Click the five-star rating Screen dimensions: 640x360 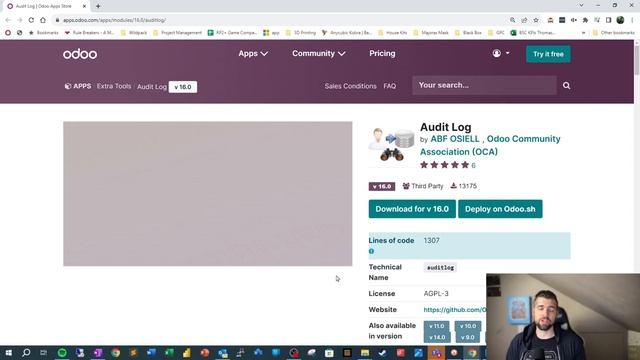(444, 165)
